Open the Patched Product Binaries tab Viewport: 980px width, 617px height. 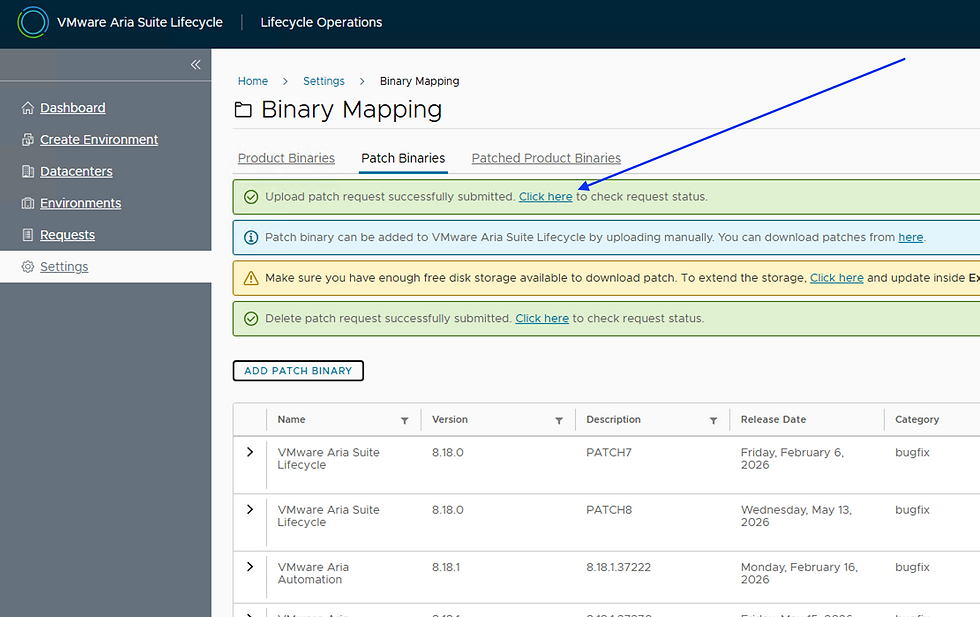(546, 158)
